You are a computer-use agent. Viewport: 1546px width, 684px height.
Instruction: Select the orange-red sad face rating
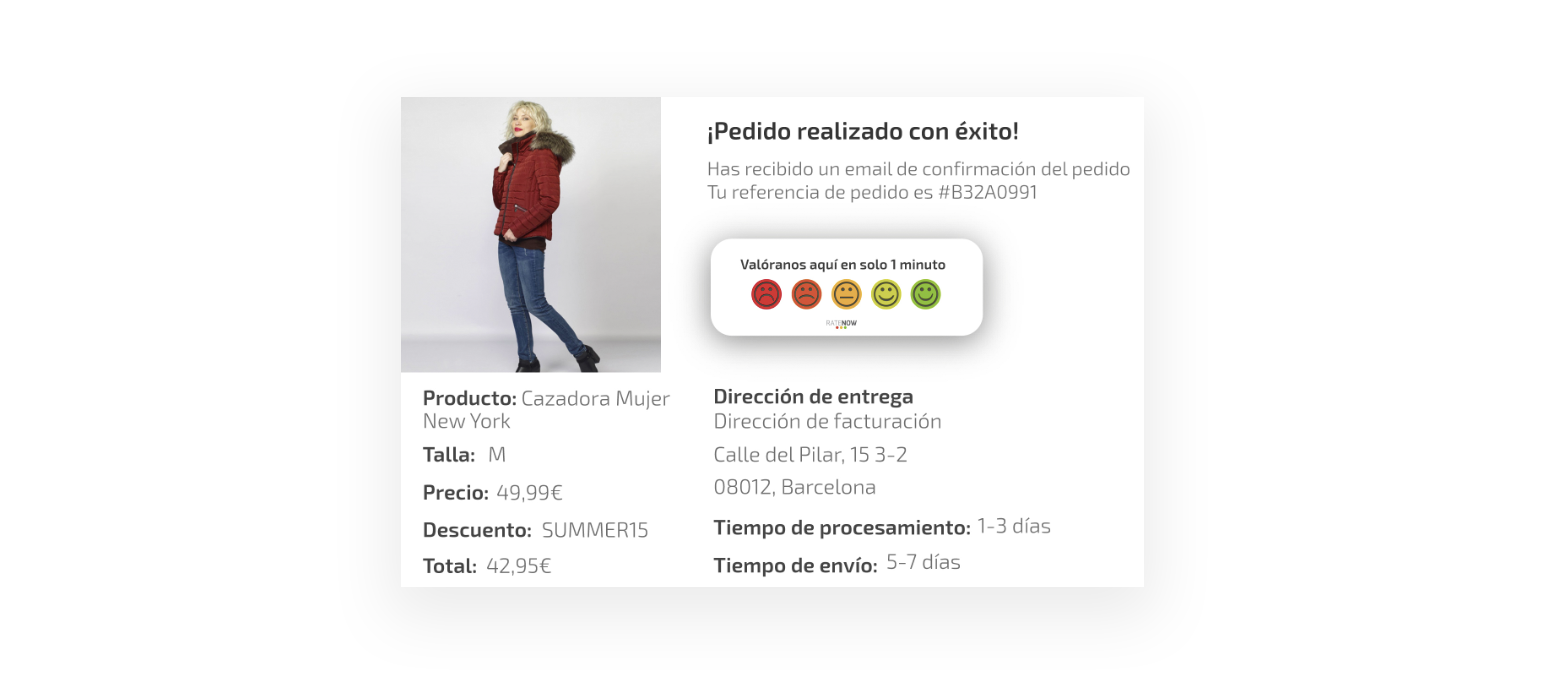(x=806, y=294)
